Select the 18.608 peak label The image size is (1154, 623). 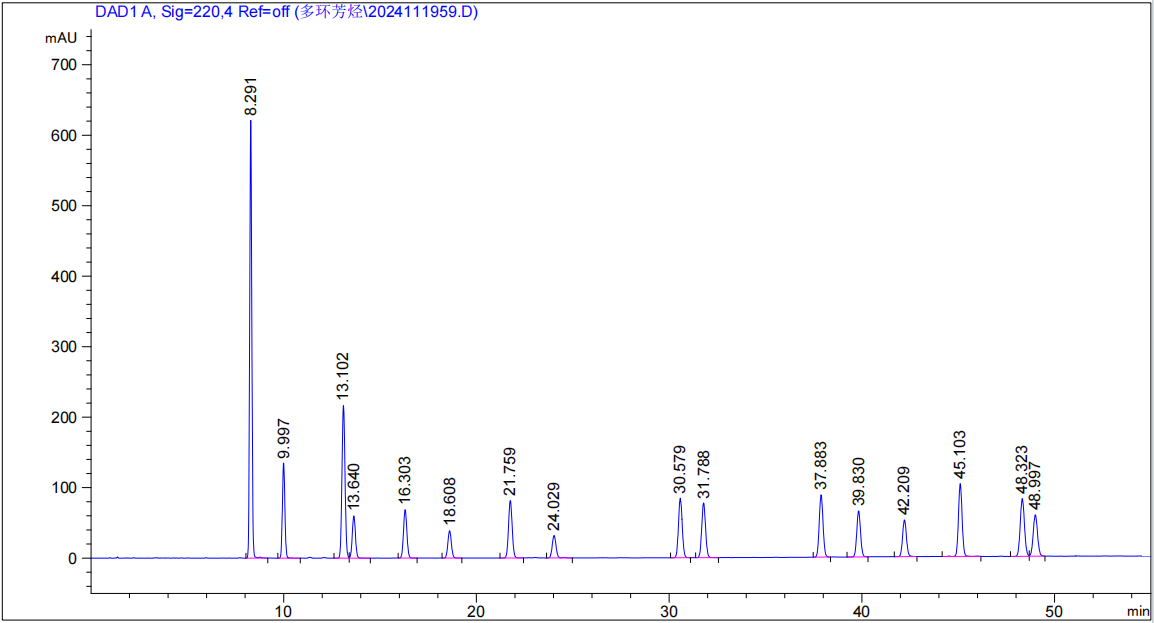449,503
